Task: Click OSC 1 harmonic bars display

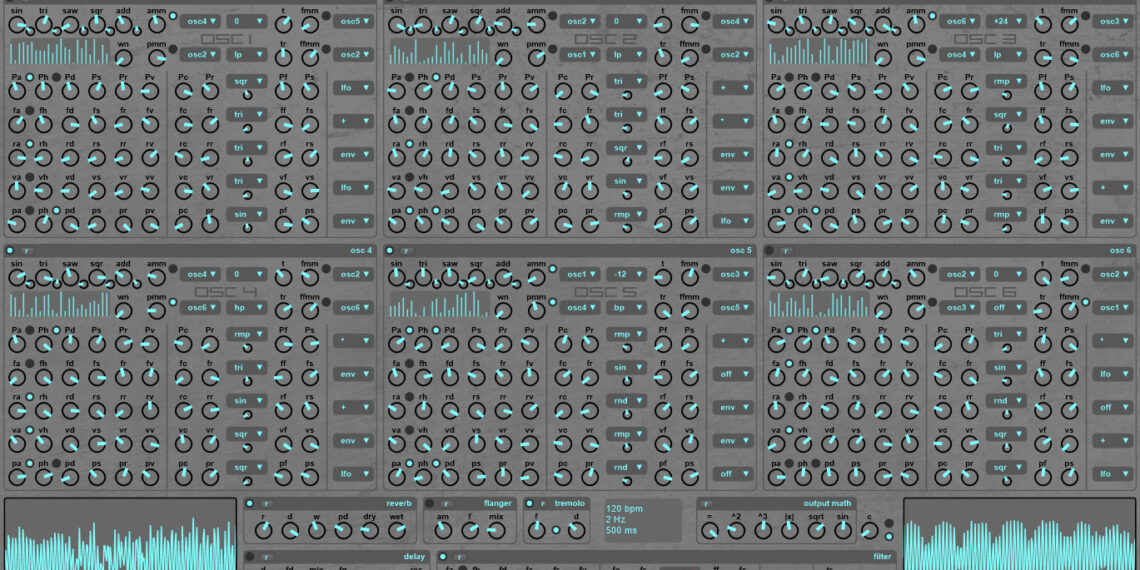Action: (x=59, y=53)
